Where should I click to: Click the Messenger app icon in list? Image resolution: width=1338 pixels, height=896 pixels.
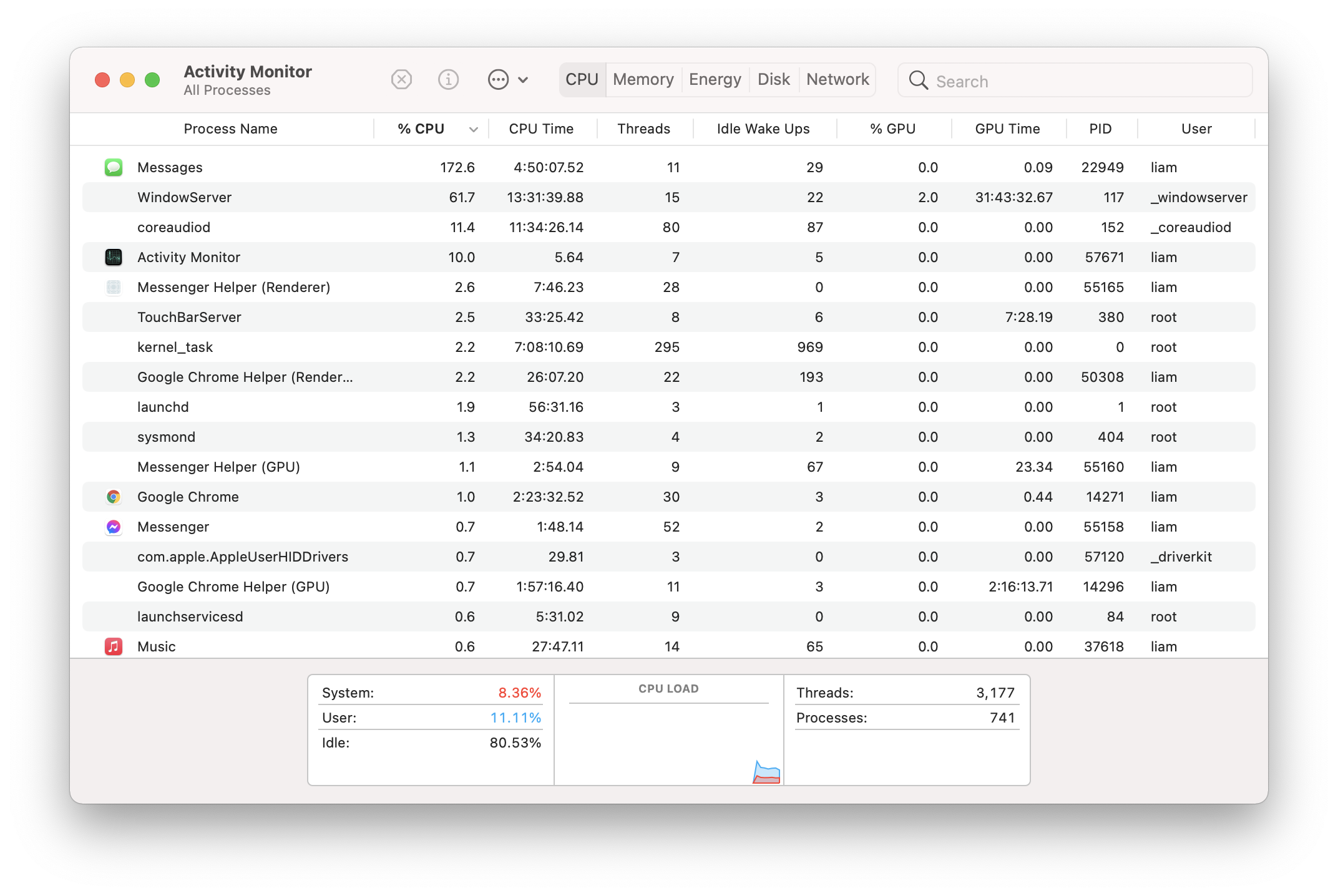[114, 527]
